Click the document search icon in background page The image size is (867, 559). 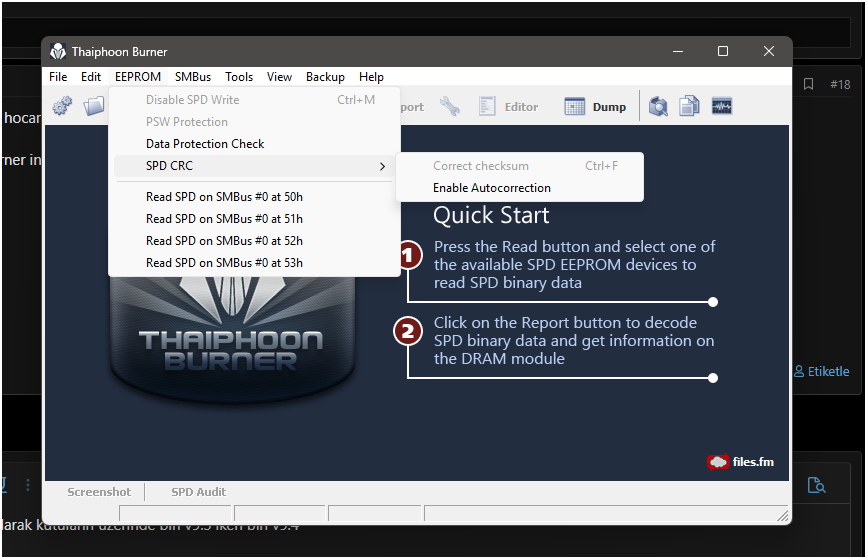click(x=816, y=485)
